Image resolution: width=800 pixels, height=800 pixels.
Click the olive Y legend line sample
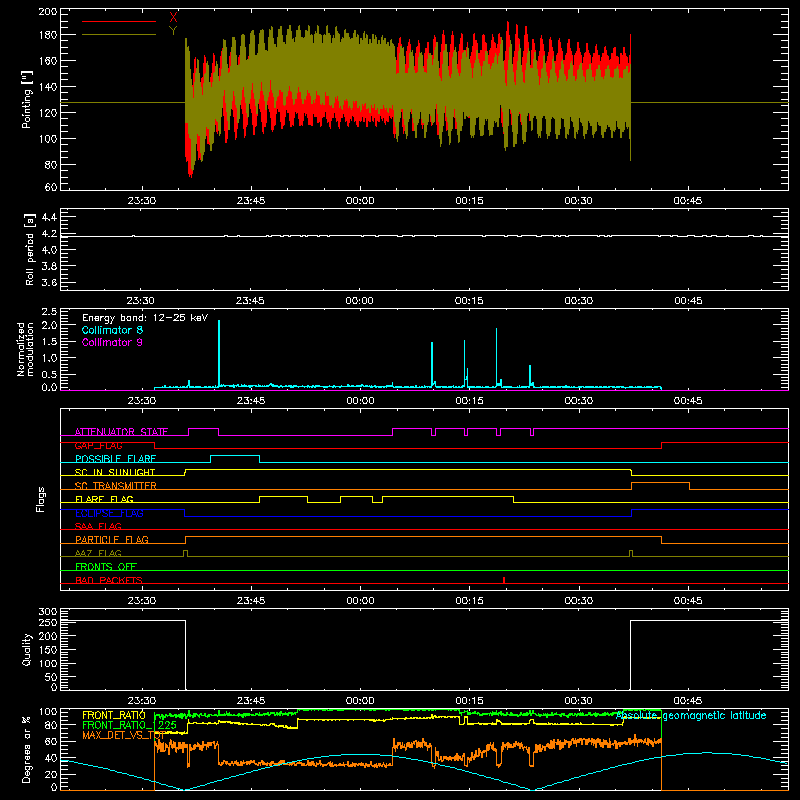[x=119, y=35]
